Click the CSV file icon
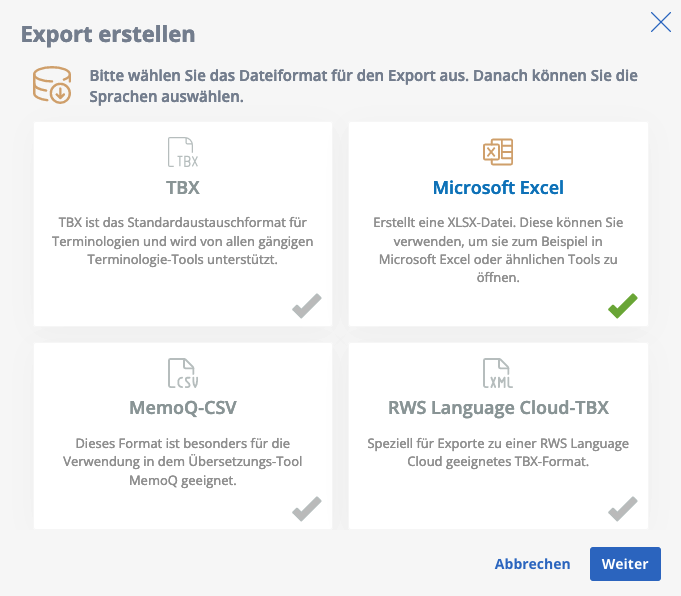The image size is (681, 596). (x=183, y=373)
